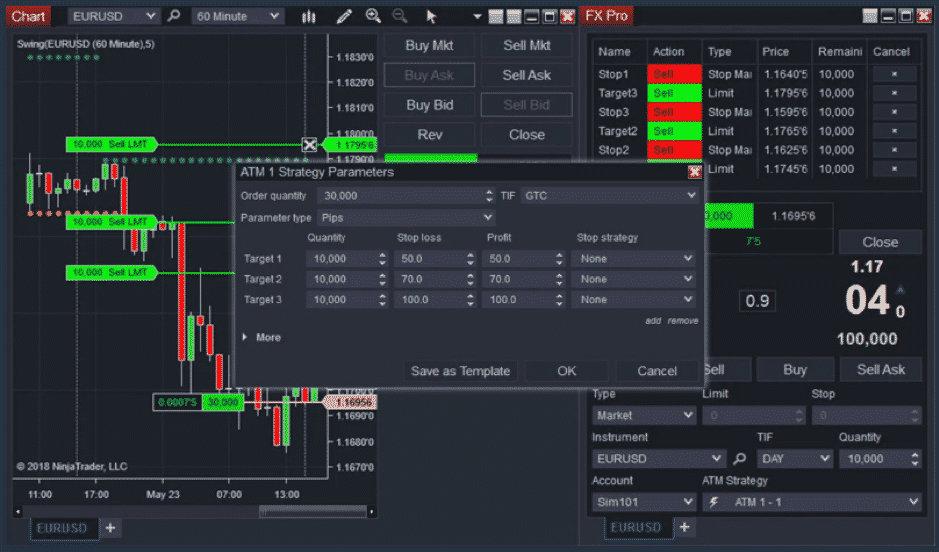Open Target 2 stop strategy dropdown
The height and width of the screenshot is (552, 939).
(x=634, y=279)
